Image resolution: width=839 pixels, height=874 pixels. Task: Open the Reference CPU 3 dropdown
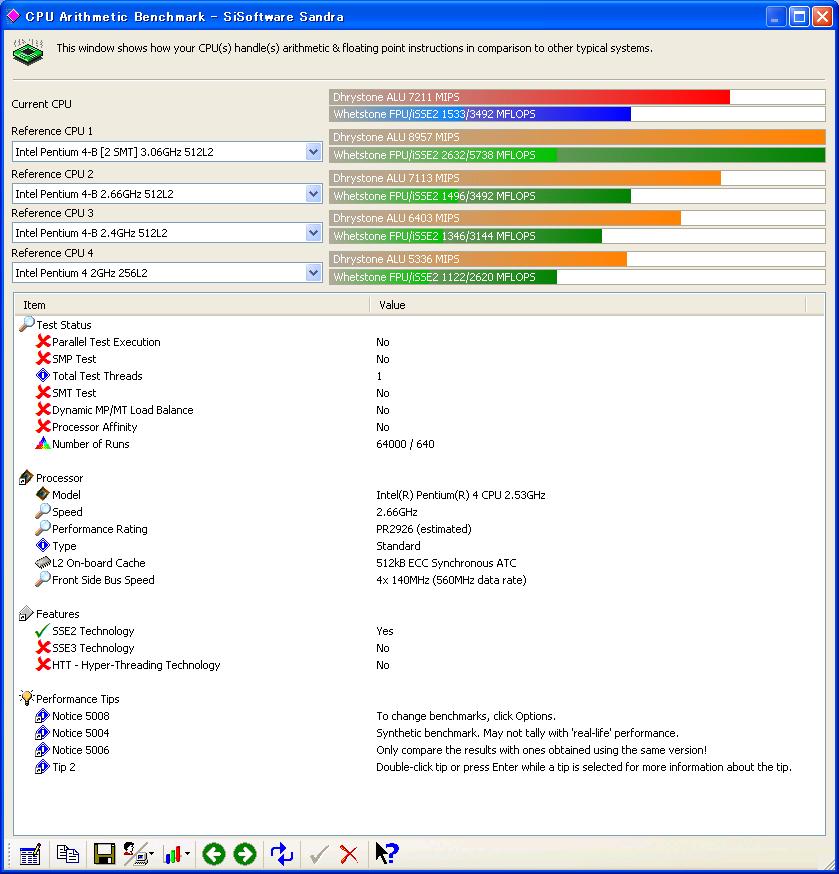tap(313, 233)
